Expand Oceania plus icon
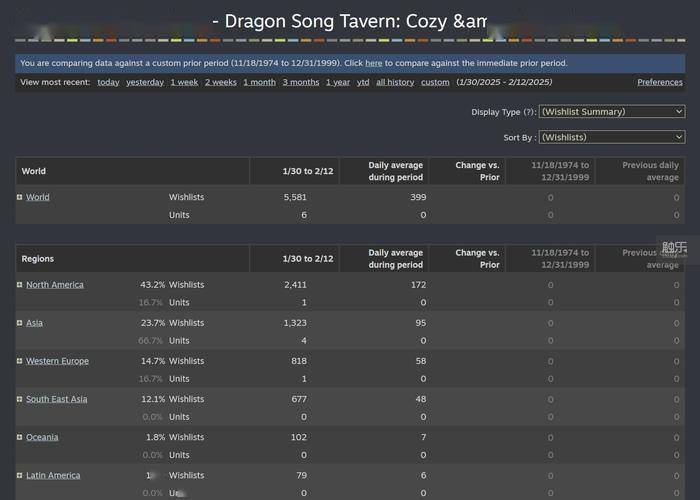This screenshot has height=500, width=700. [20, 437]
